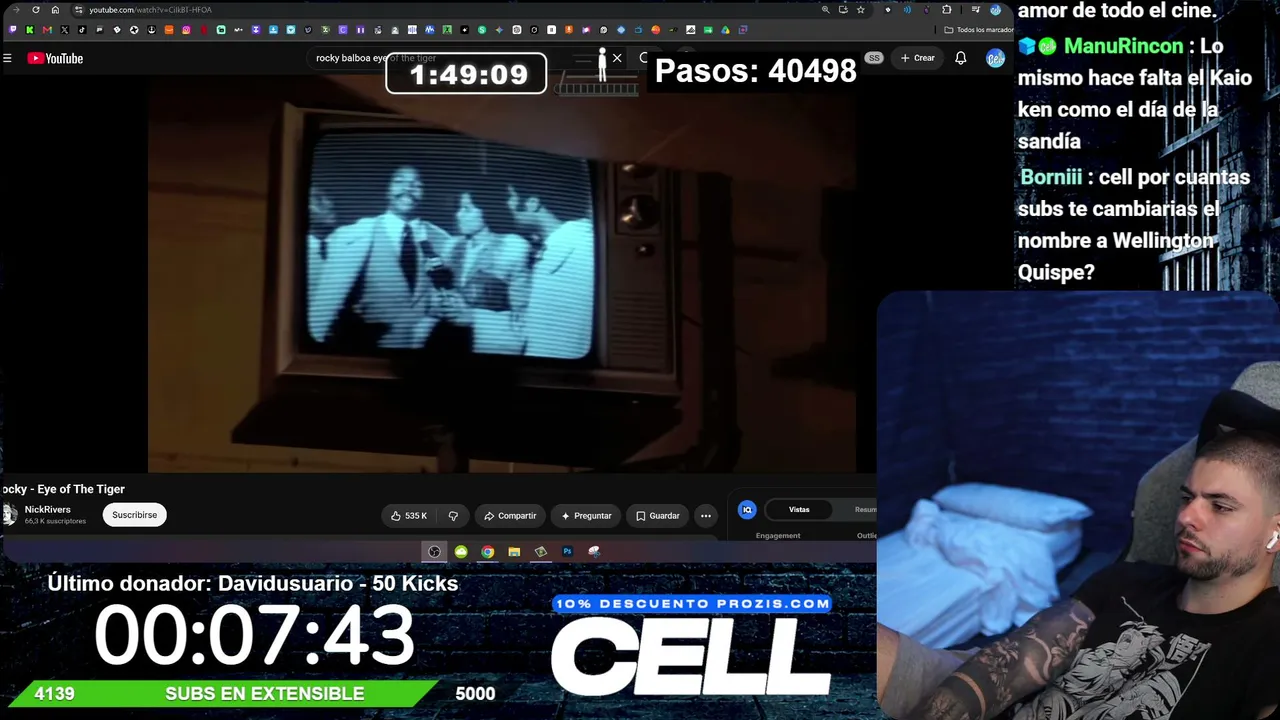Click the Preguntar button
This screenshot has height=720, width=1280.
[x=586, y=516]
